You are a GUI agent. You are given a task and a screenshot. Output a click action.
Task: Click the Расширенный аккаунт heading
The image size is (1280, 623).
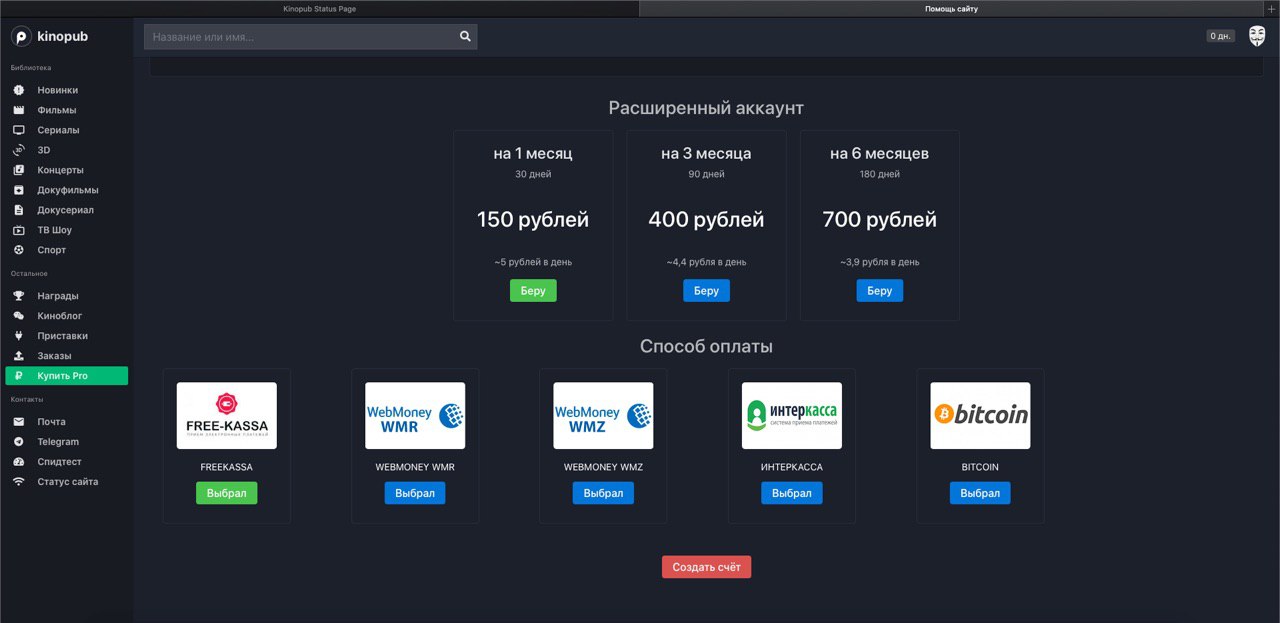(x=706, y=108)
